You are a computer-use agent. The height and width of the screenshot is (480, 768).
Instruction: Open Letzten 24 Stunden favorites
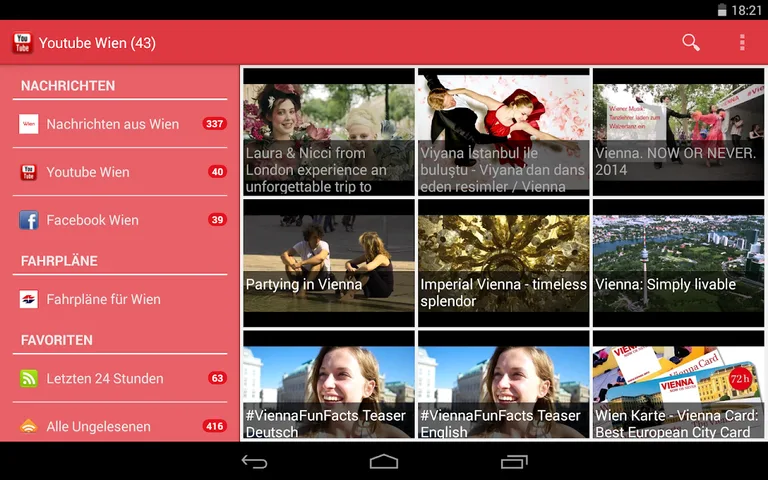(x=120, y=379)
